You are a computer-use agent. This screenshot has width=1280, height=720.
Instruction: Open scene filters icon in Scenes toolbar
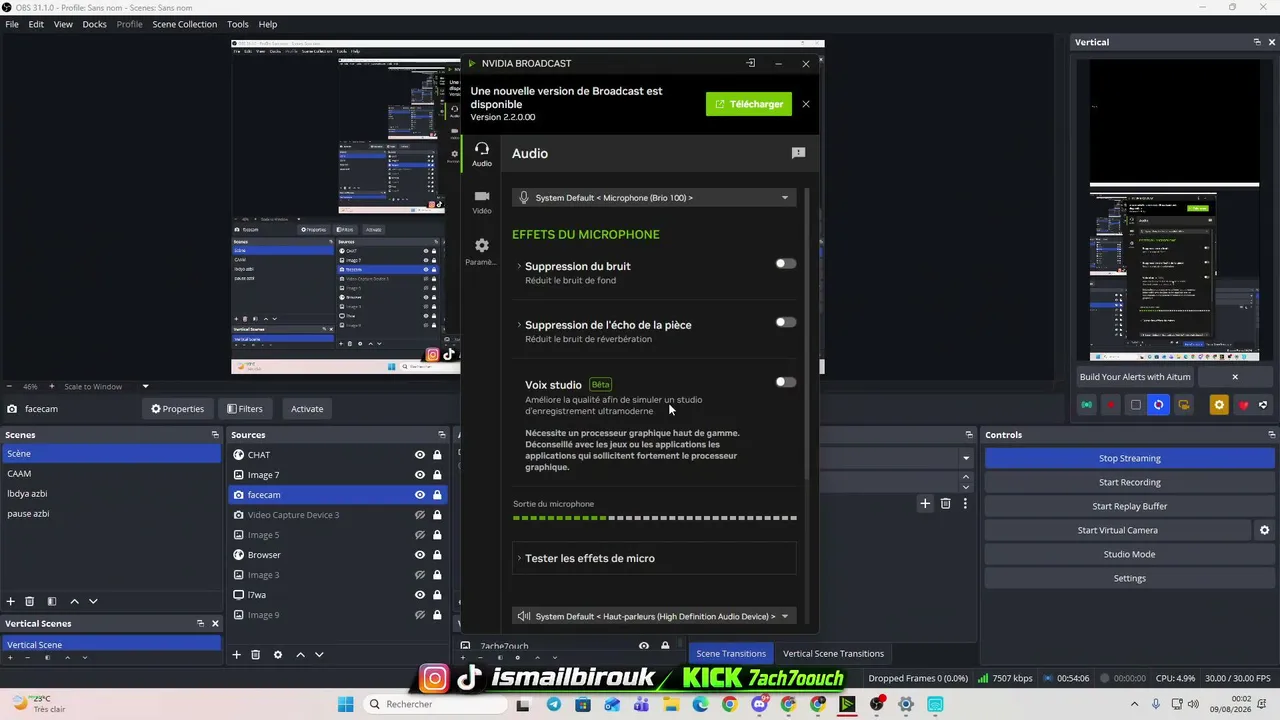52,601
